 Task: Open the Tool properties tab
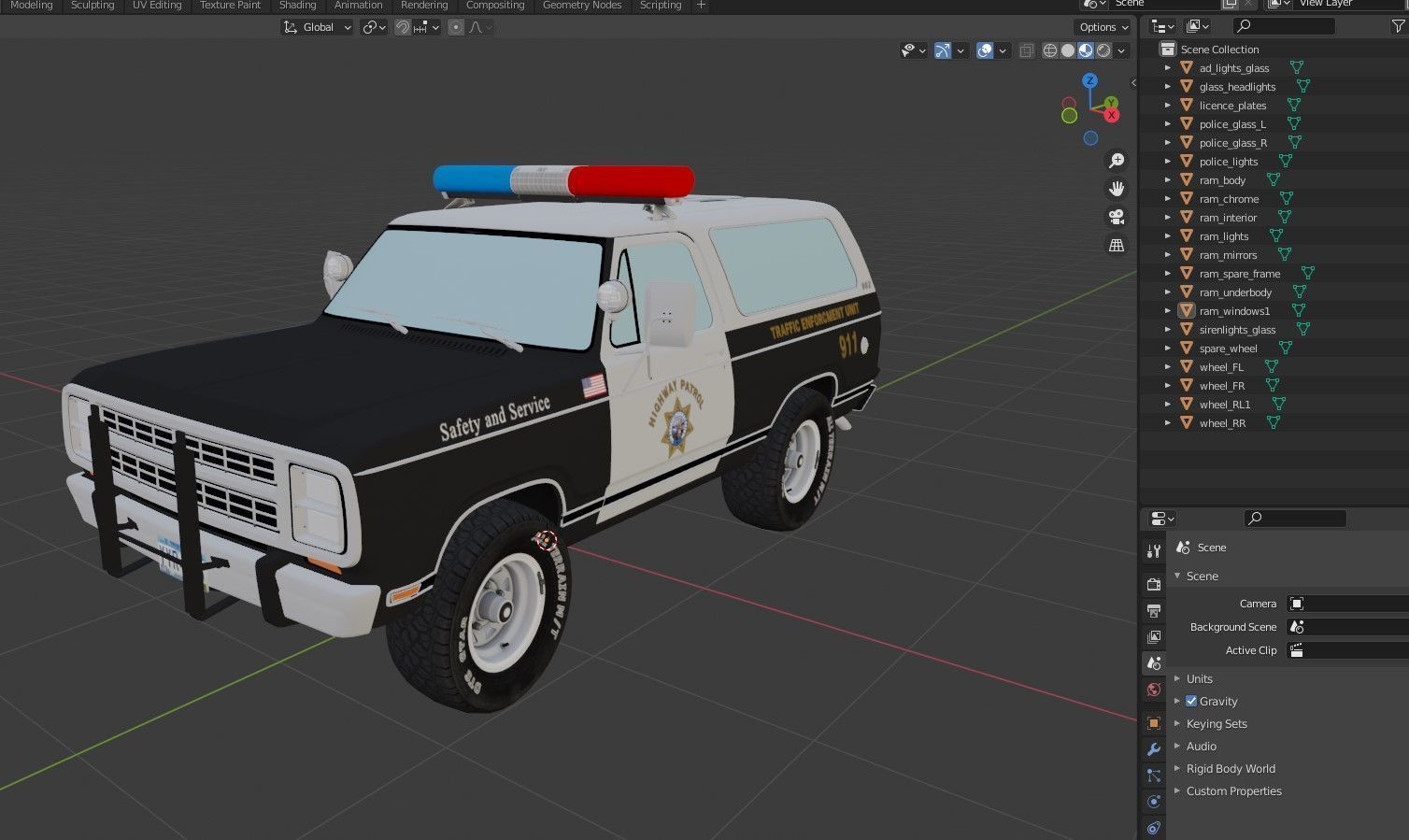click(x=1154, y=551)
